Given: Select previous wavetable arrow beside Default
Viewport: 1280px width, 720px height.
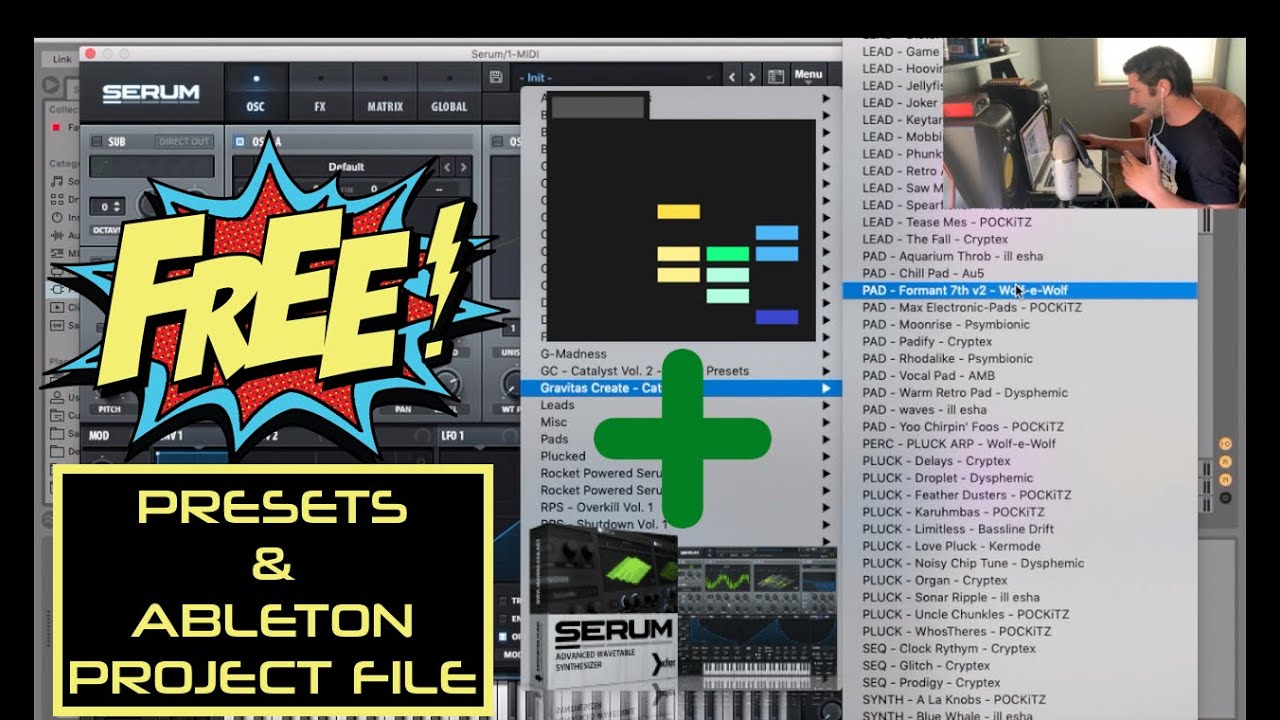Looking at the screenshot, I should pyautogui.click(x=448, y=167).
